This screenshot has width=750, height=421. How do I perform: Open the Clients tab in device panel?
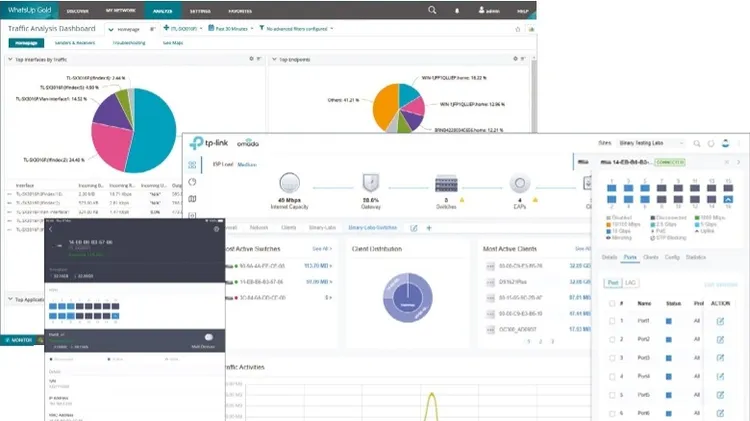651,257
